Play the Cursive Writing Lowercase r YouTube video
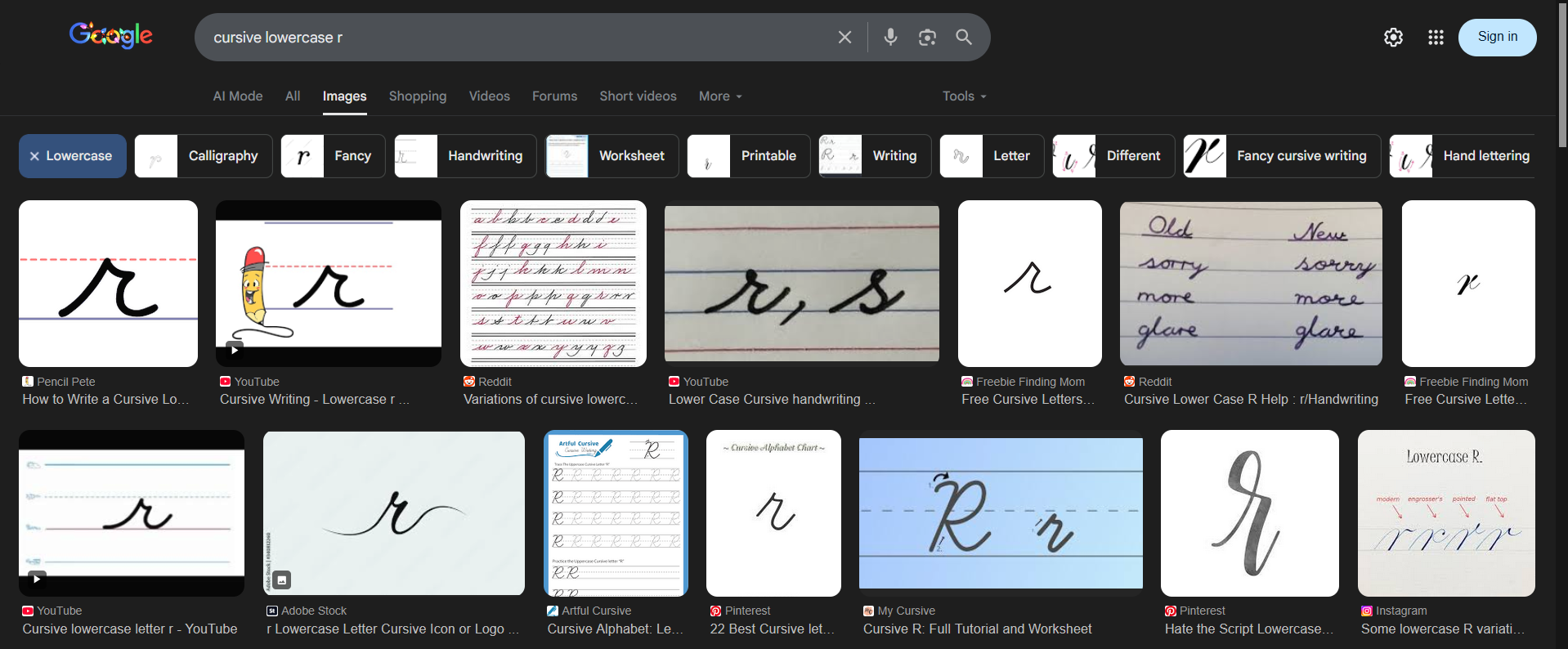This screenshot has width=1568, height=649. pos(235,351)
